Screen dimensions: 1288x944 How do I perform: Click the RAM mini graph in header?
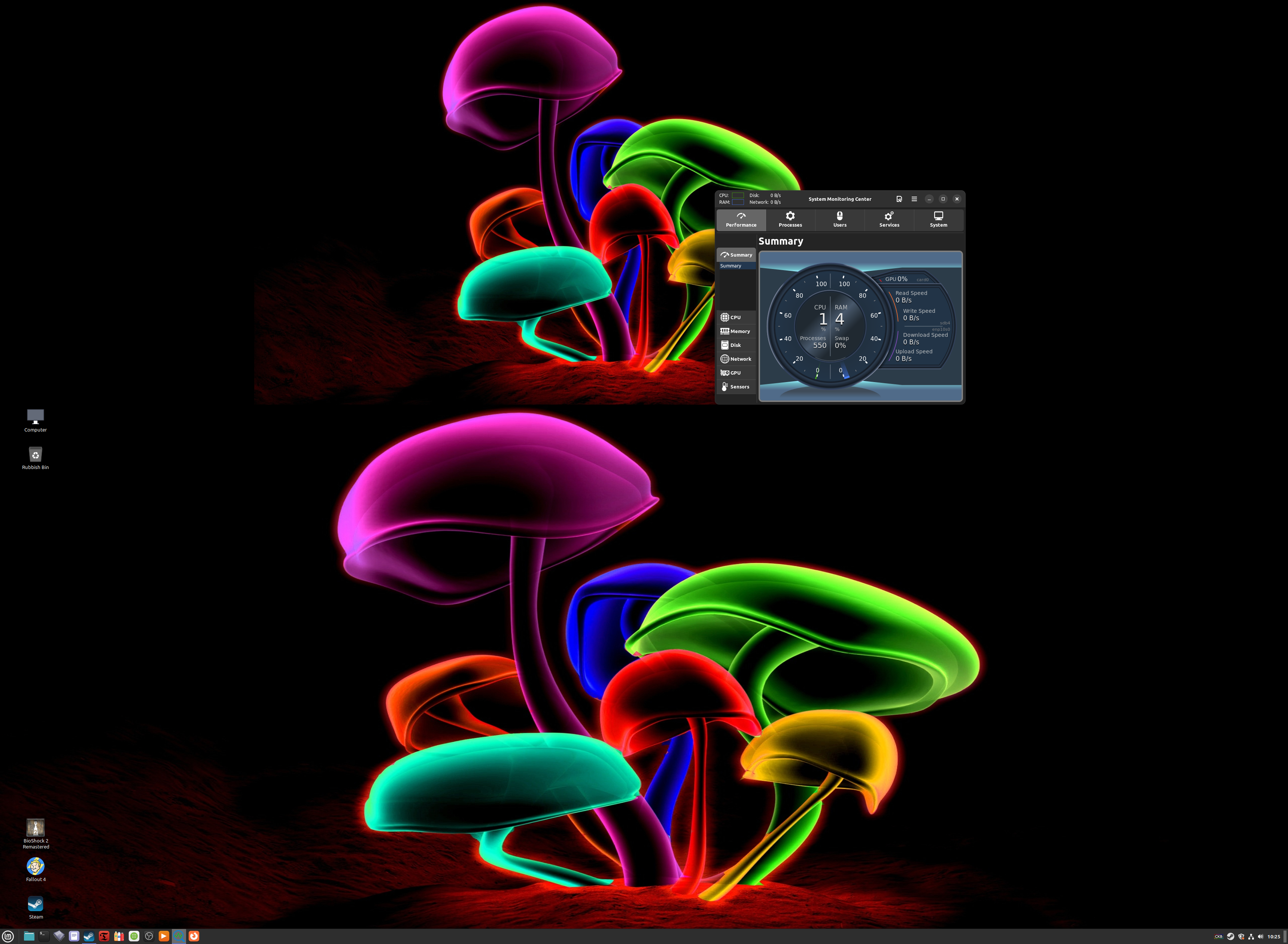(738, 202)
